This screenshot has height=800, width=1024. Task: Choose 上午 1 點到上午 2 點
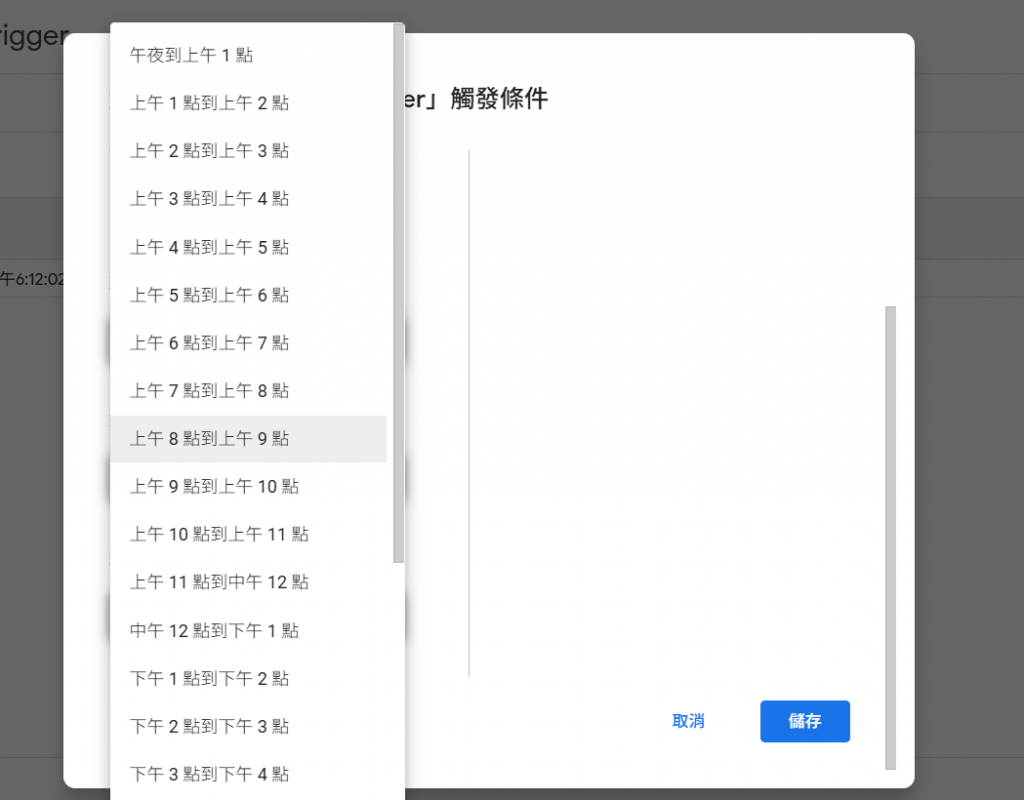pyautogui.click(x=248, y=103)
